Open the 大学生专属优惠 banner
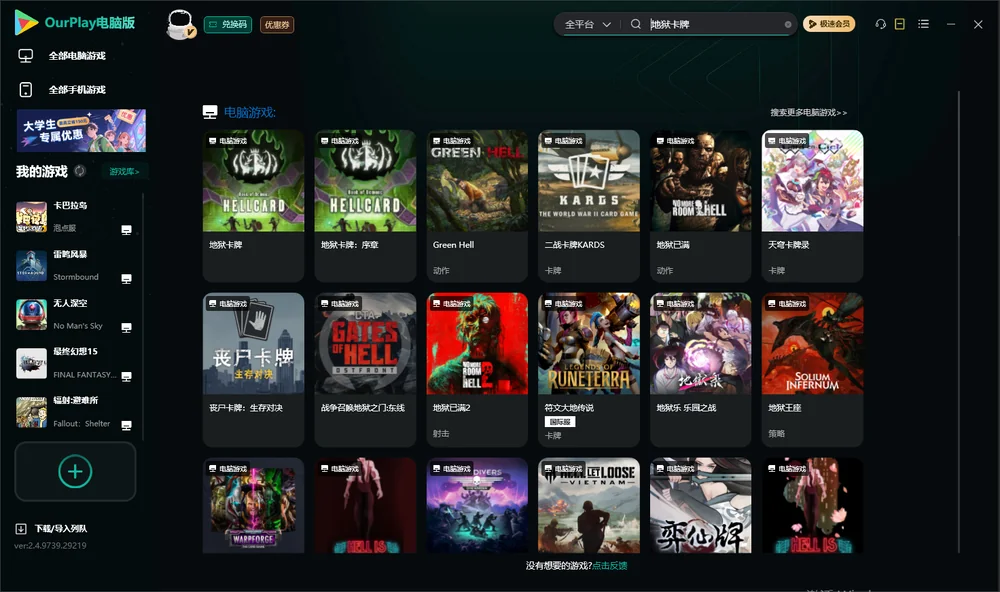The image size is (1000, 592). coord(82,131)
